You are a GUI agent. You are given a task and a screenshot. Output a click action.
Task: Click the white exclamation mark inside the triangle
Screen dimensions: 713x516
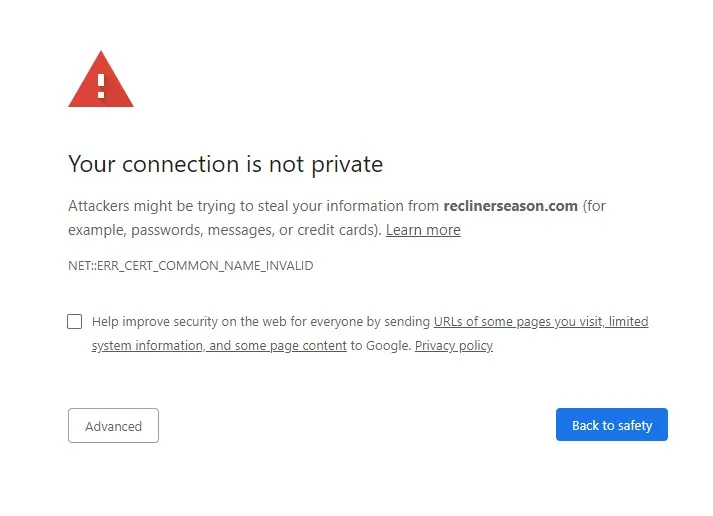(x=101, y=86)
